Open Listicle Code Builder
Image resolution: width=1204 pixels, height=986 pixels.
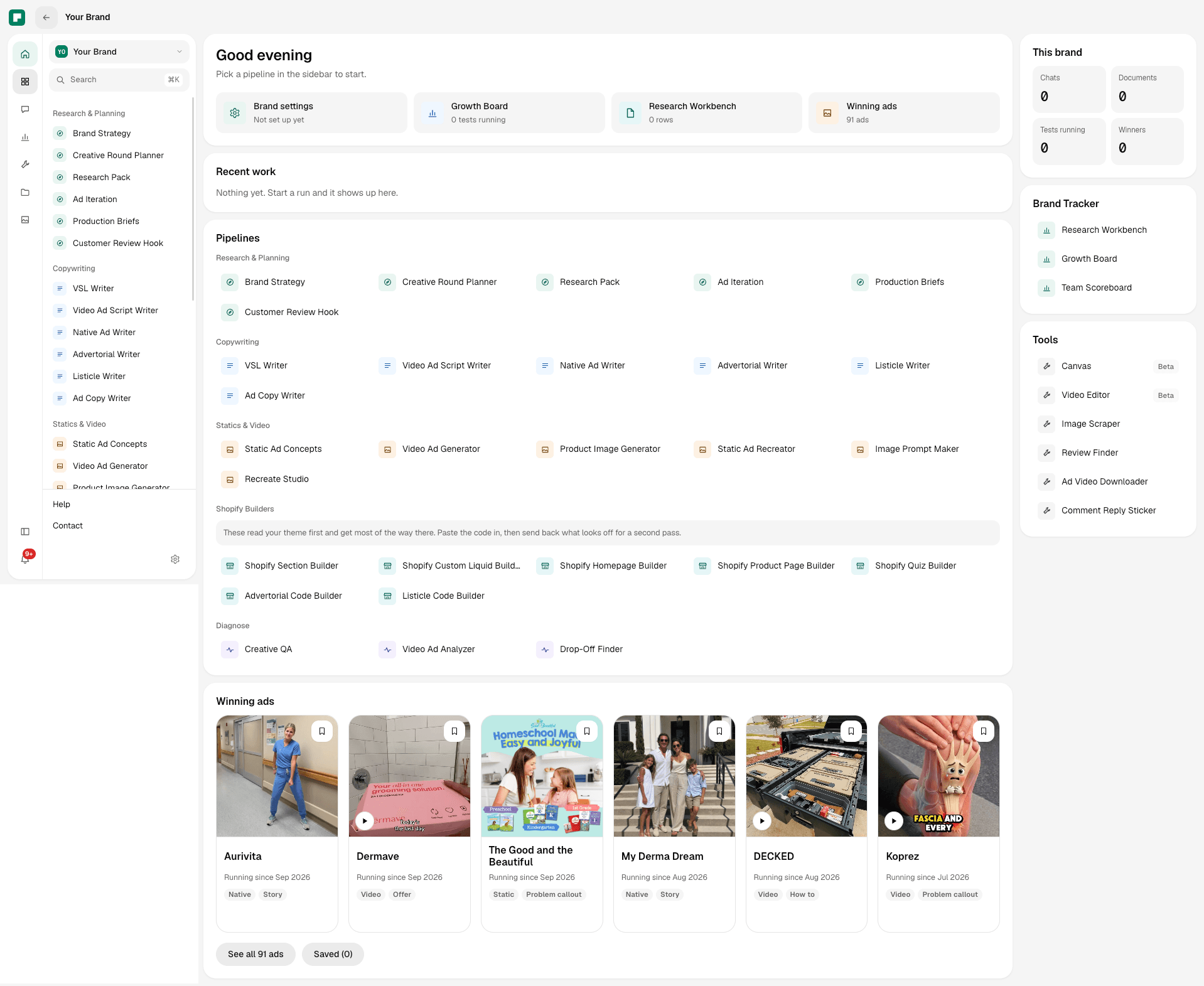(x=450, y=596)
